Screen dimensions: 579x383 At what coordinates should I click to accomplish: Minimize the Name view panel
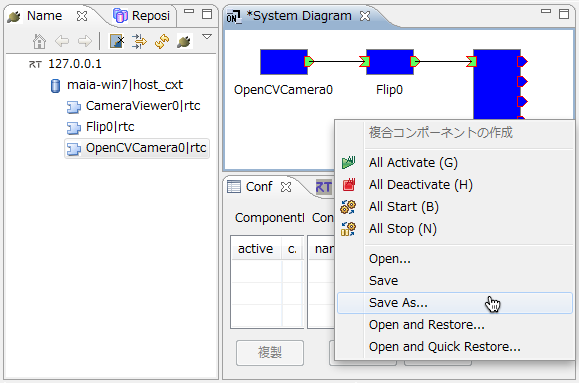189,12
